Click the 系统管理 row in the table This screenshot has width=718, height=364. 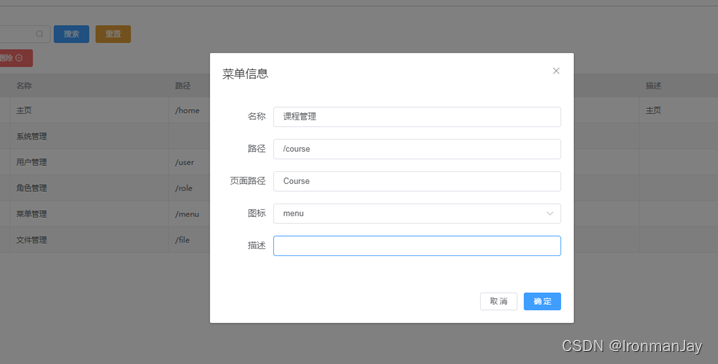point(32,136)
